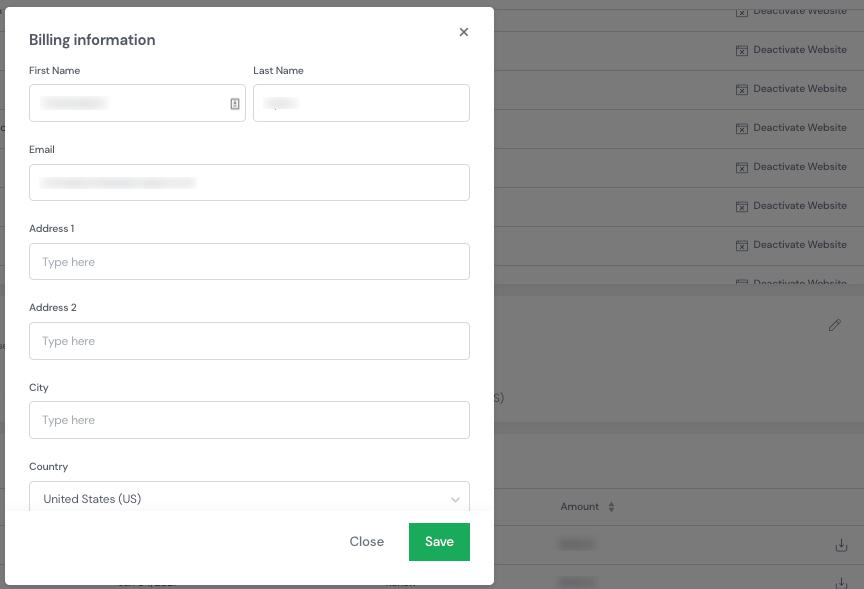
Task: Close the Billing information dialog with X
Action: coord(464,32)
